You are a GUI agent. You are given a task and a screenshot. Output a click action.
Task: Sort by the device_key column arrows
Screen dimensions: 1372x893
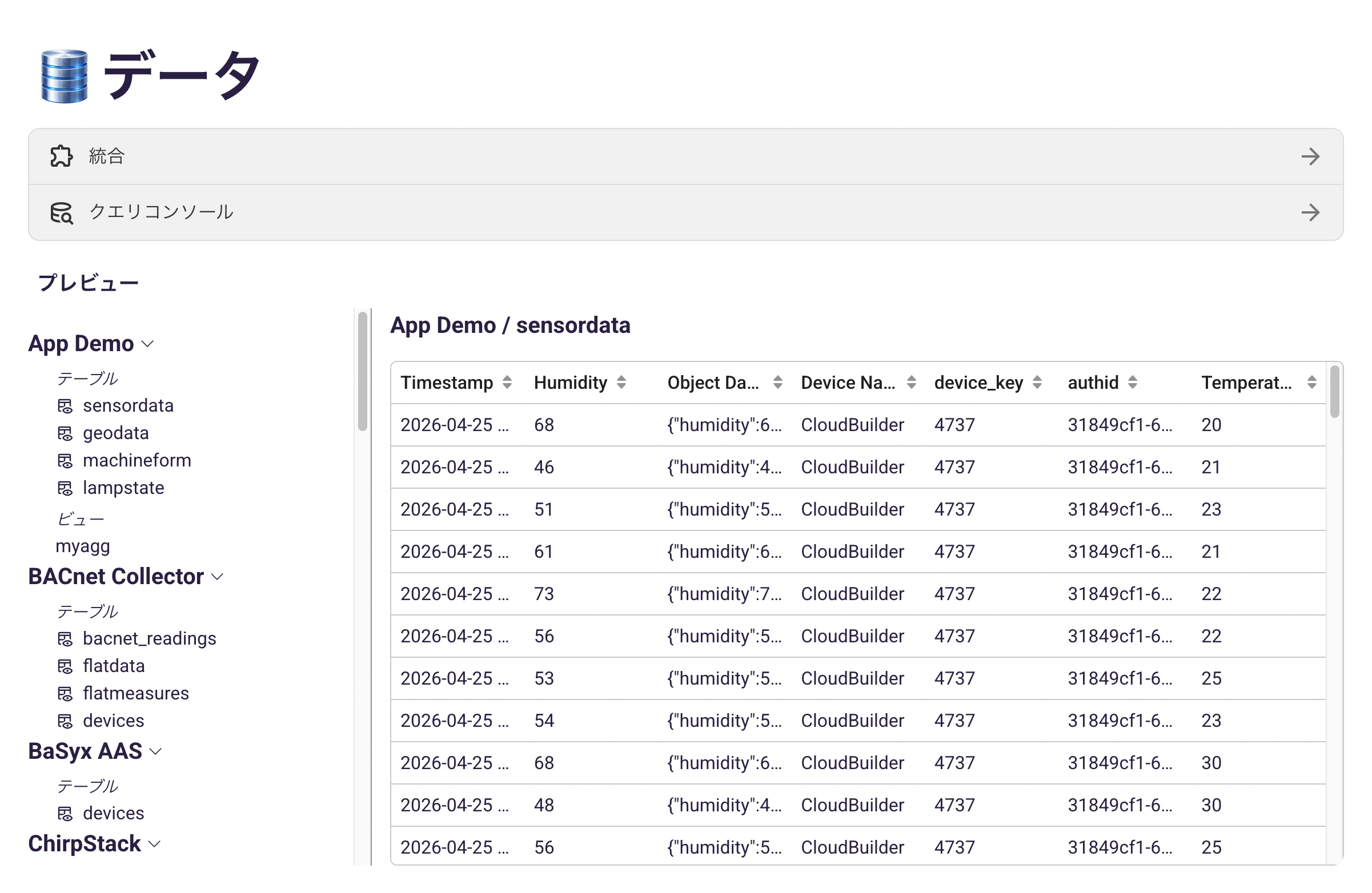[x=1037, y=383]
